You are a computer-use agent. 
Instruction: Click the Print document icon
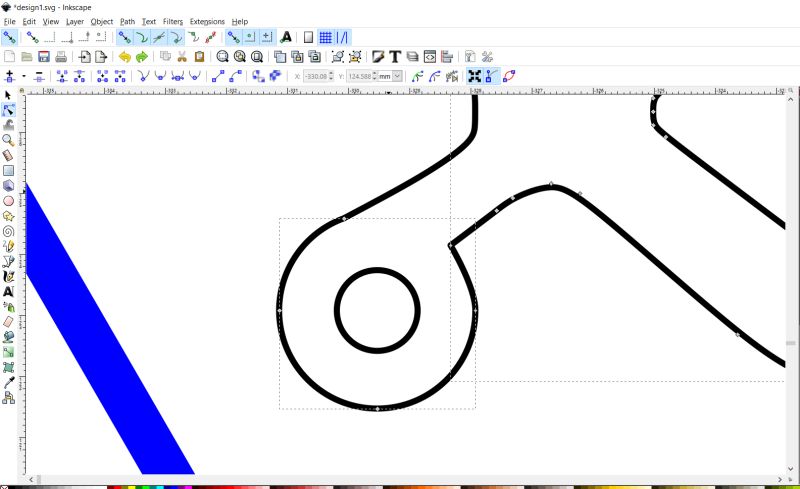(x=61, y=57)
